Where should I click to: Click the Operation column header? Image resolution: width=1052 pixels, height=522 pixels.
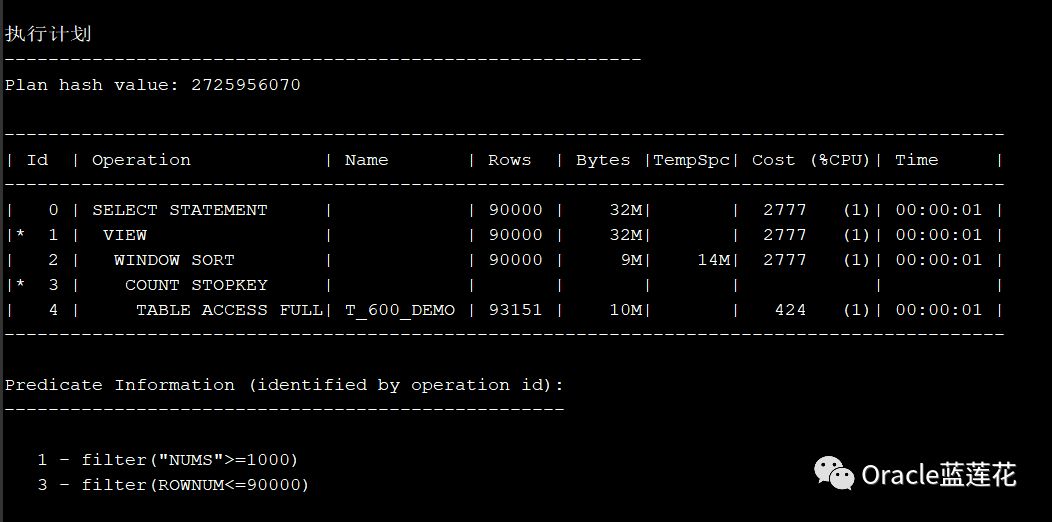pos(142,160)
